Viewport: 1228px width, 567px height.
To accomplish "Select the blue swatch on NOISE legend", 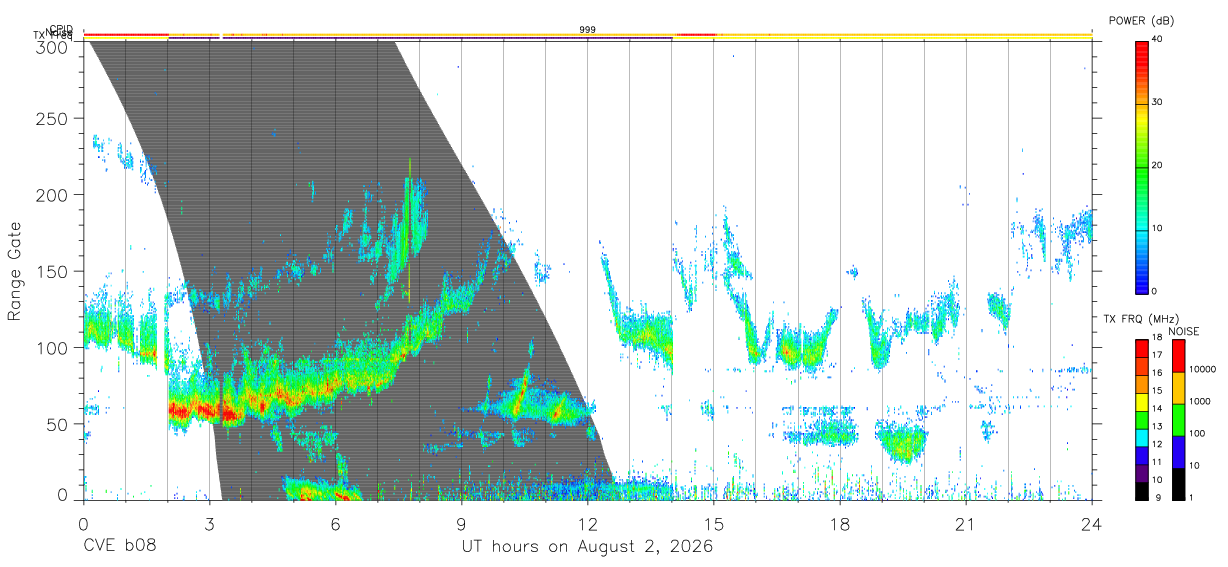I will click(x=1178, y=452).
